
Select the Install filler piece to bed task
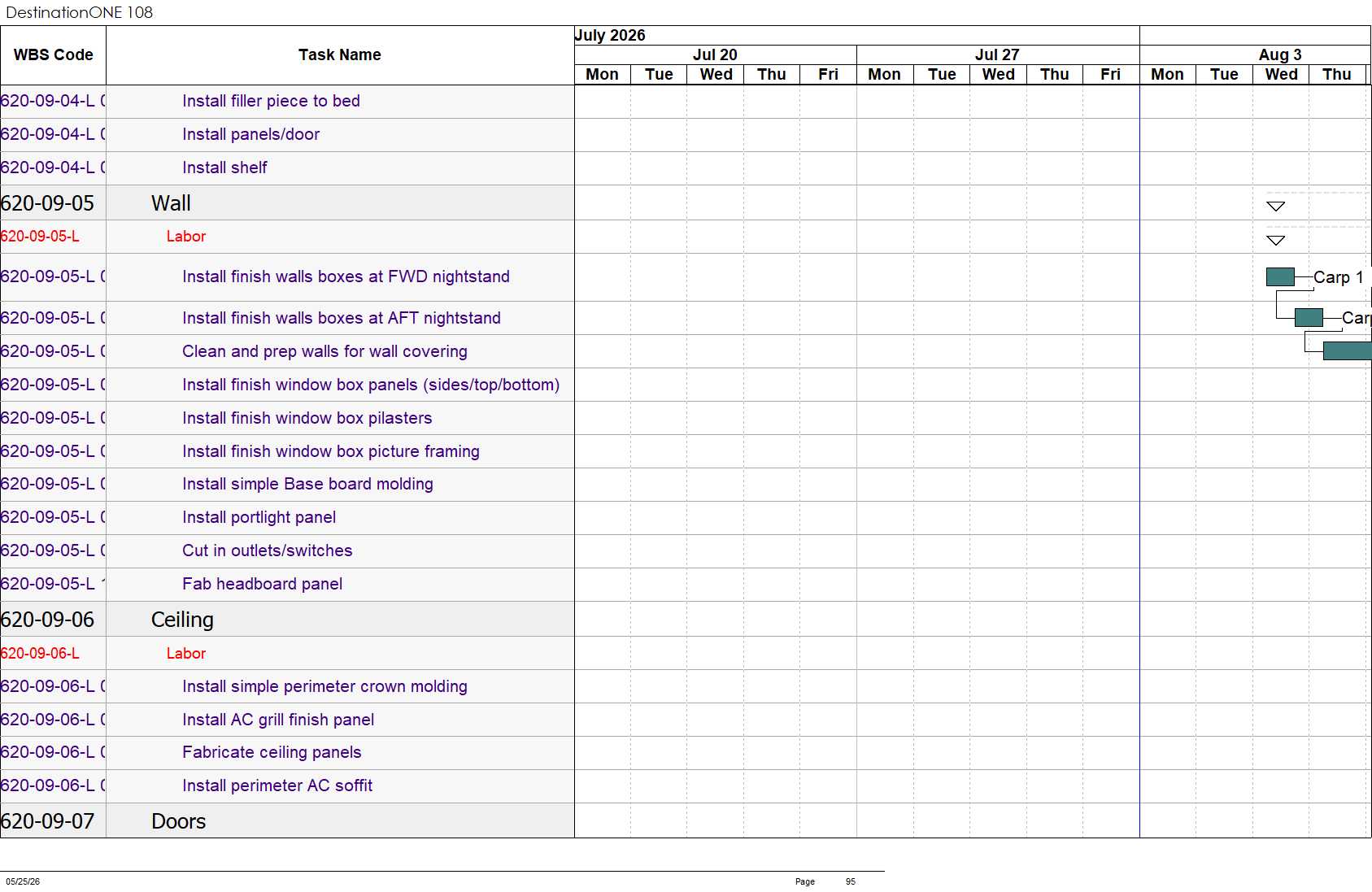tap(271, 101)
